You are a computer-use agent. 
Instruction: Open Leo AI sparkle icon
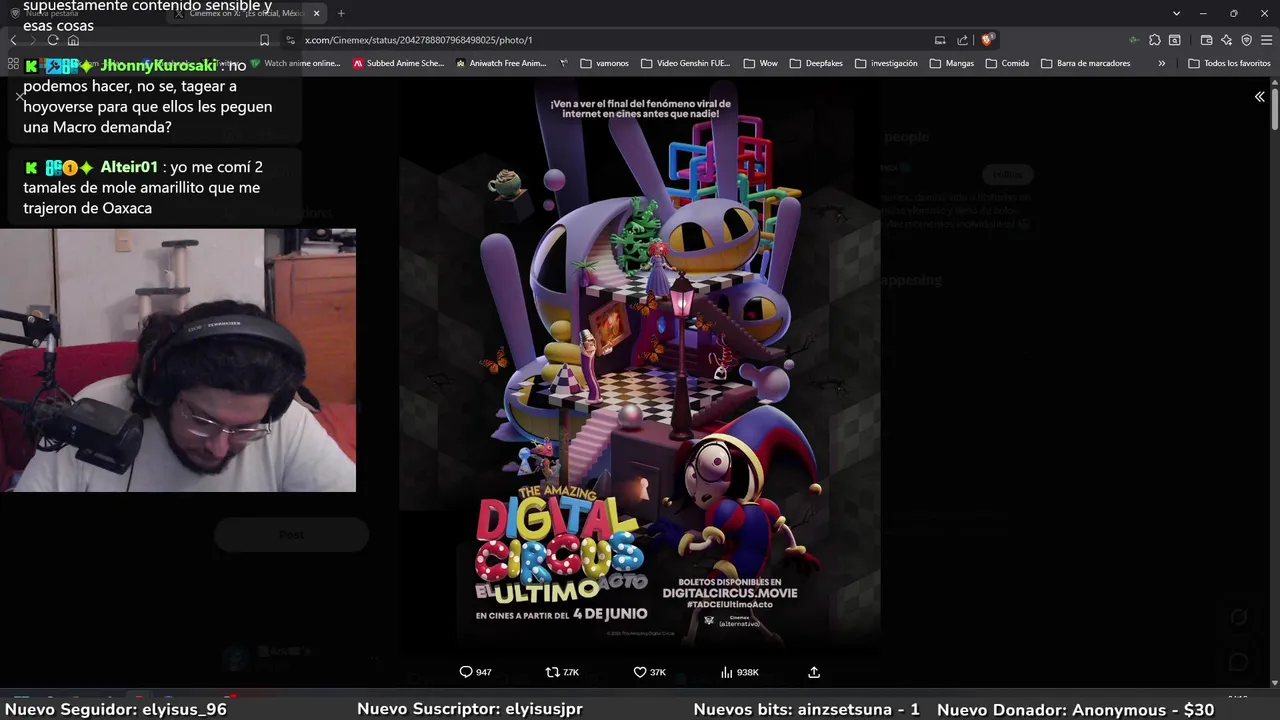[x=1226, y=40]
